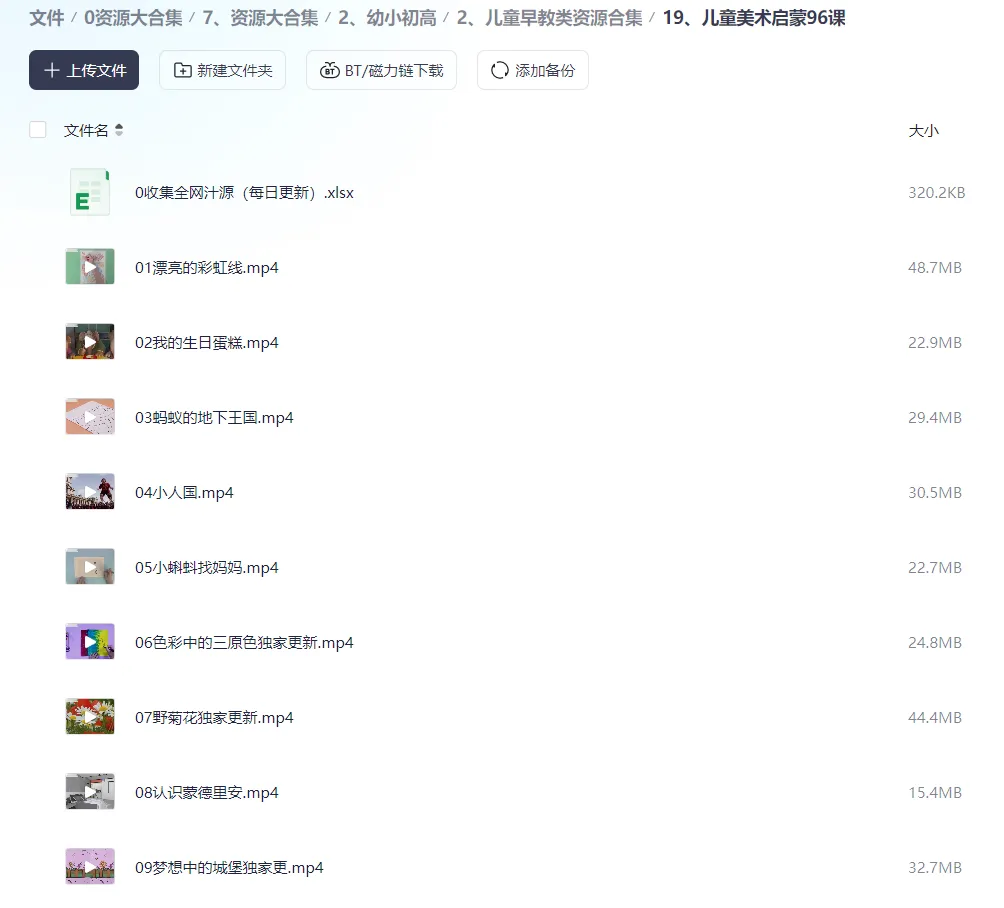1004x908 pixels.
Task: Click the 上传文件 upload button
Action: (84, 70)
